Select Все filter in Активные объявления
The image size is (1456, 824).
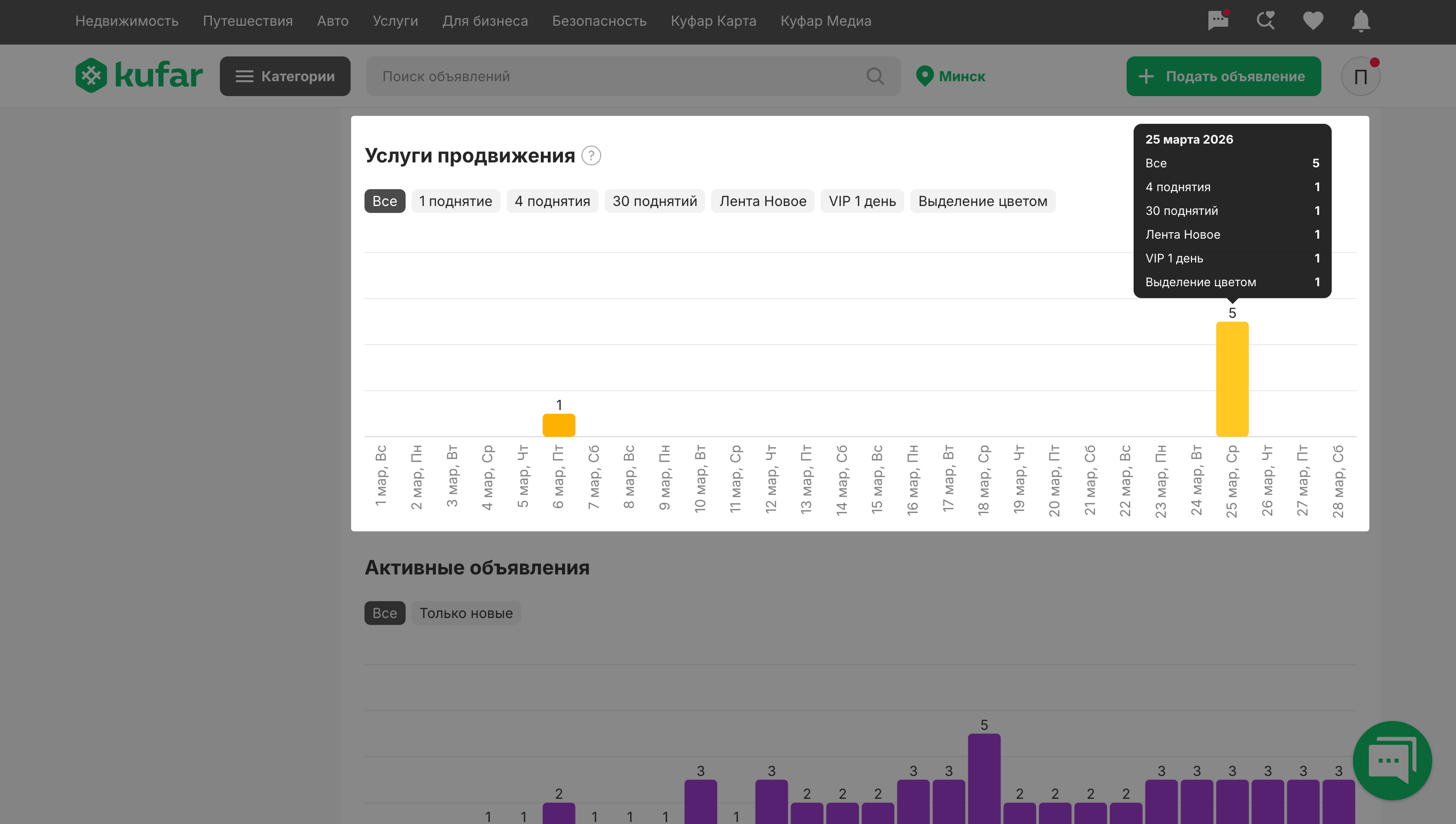click(385, 613)
